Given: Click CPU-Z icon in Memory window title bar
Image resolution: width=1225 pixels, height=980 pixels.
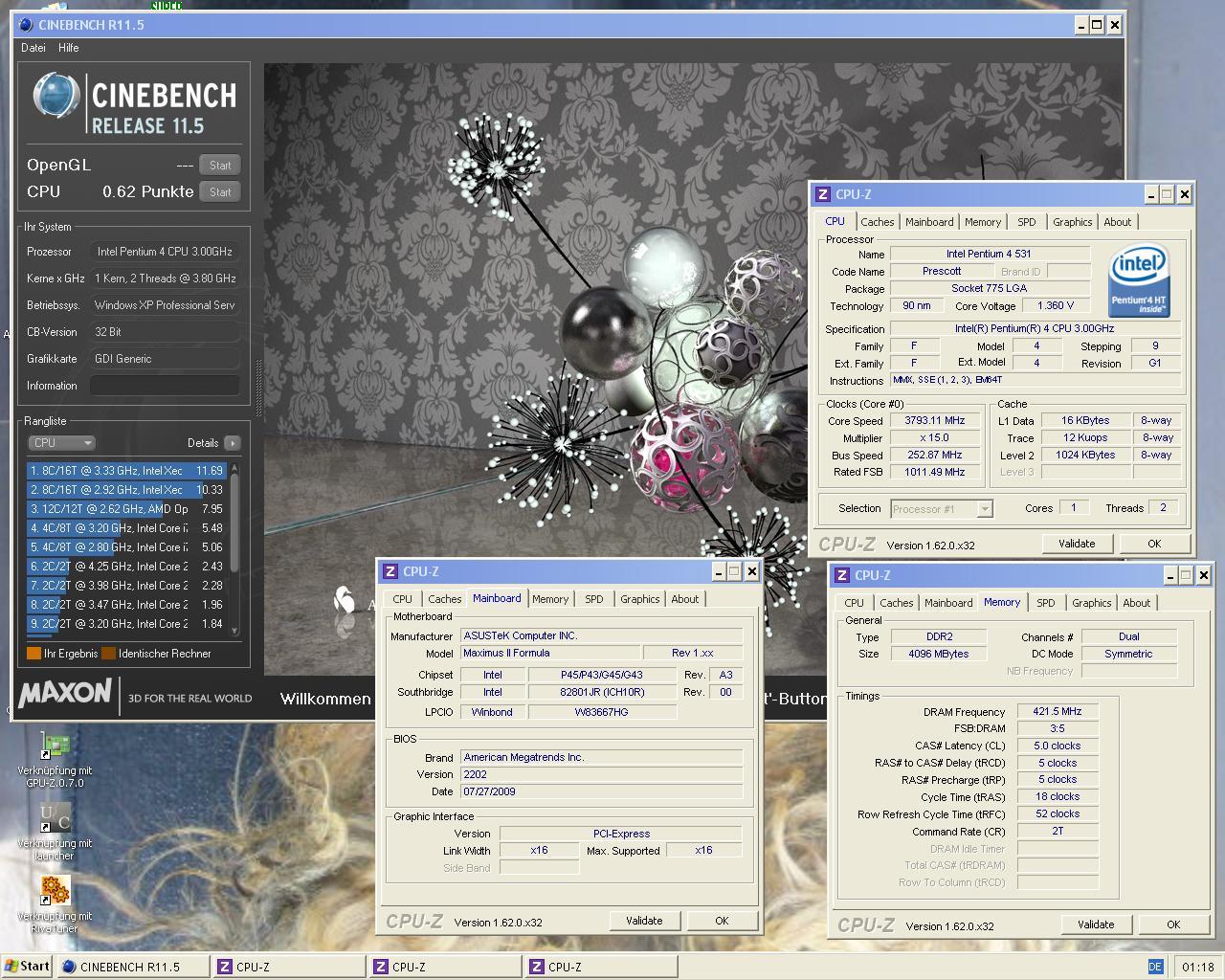Looking at the screenshot, I should 841,575.
